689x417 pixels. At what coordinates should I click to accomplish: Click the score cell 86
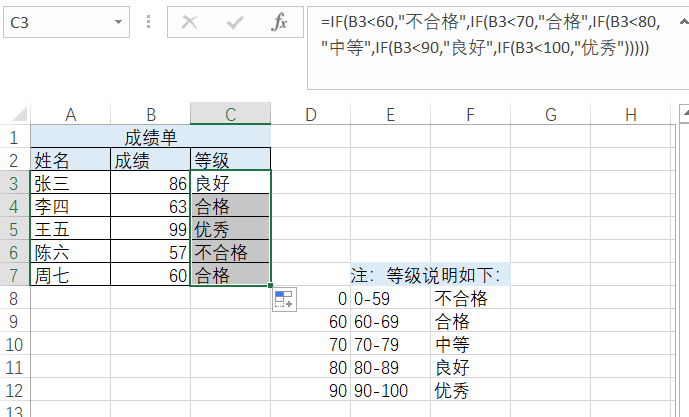151,182
